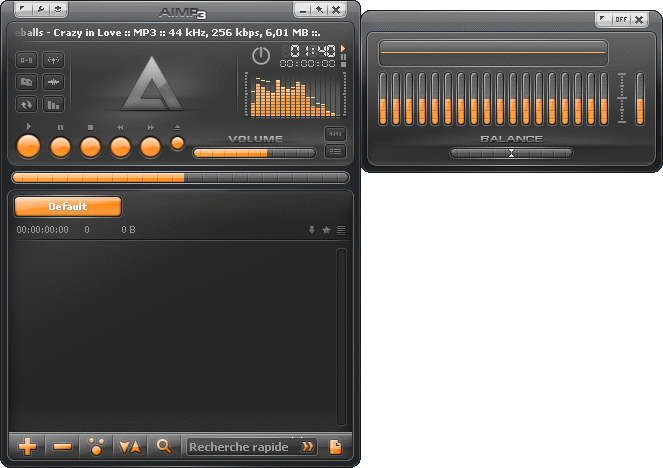Pin player with the pushpin icon
Screen dimensions: 663x468
click(x=319, y=9)
